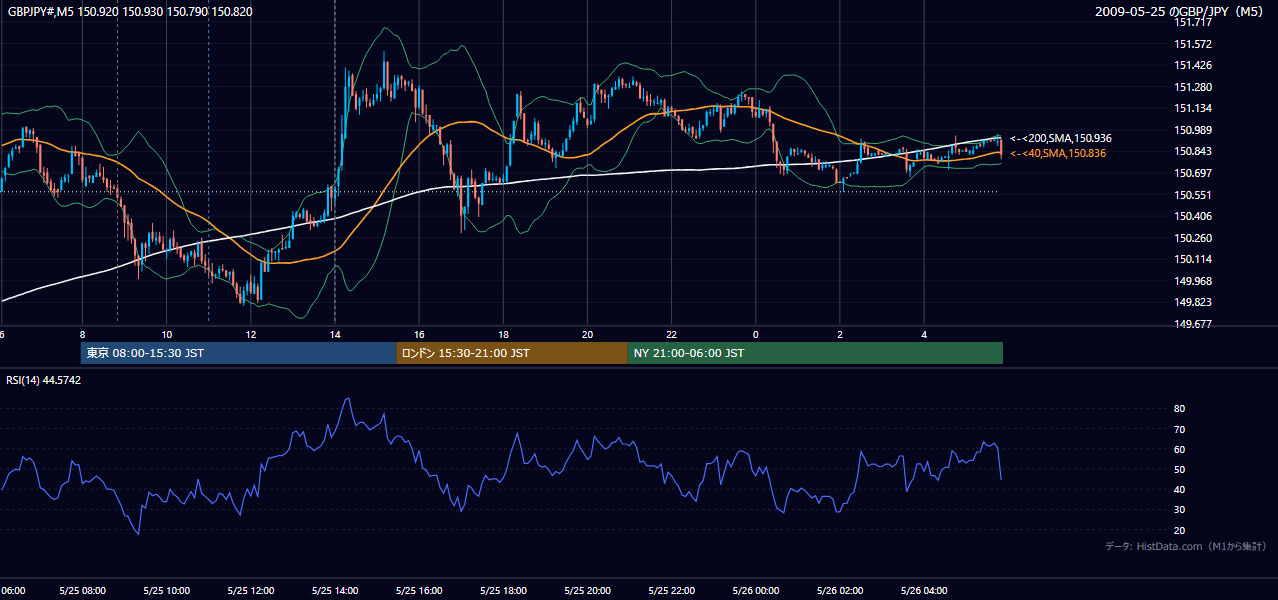This screenshot has height=600, width=1278.
Task: Click hour tick 16 on price chart axis
Action: tap(419, 334)
